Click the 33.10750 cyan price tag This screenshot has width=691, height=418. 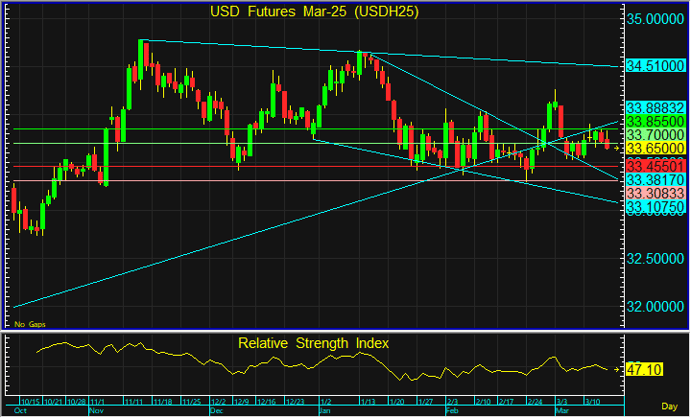[x=655, y=206]
